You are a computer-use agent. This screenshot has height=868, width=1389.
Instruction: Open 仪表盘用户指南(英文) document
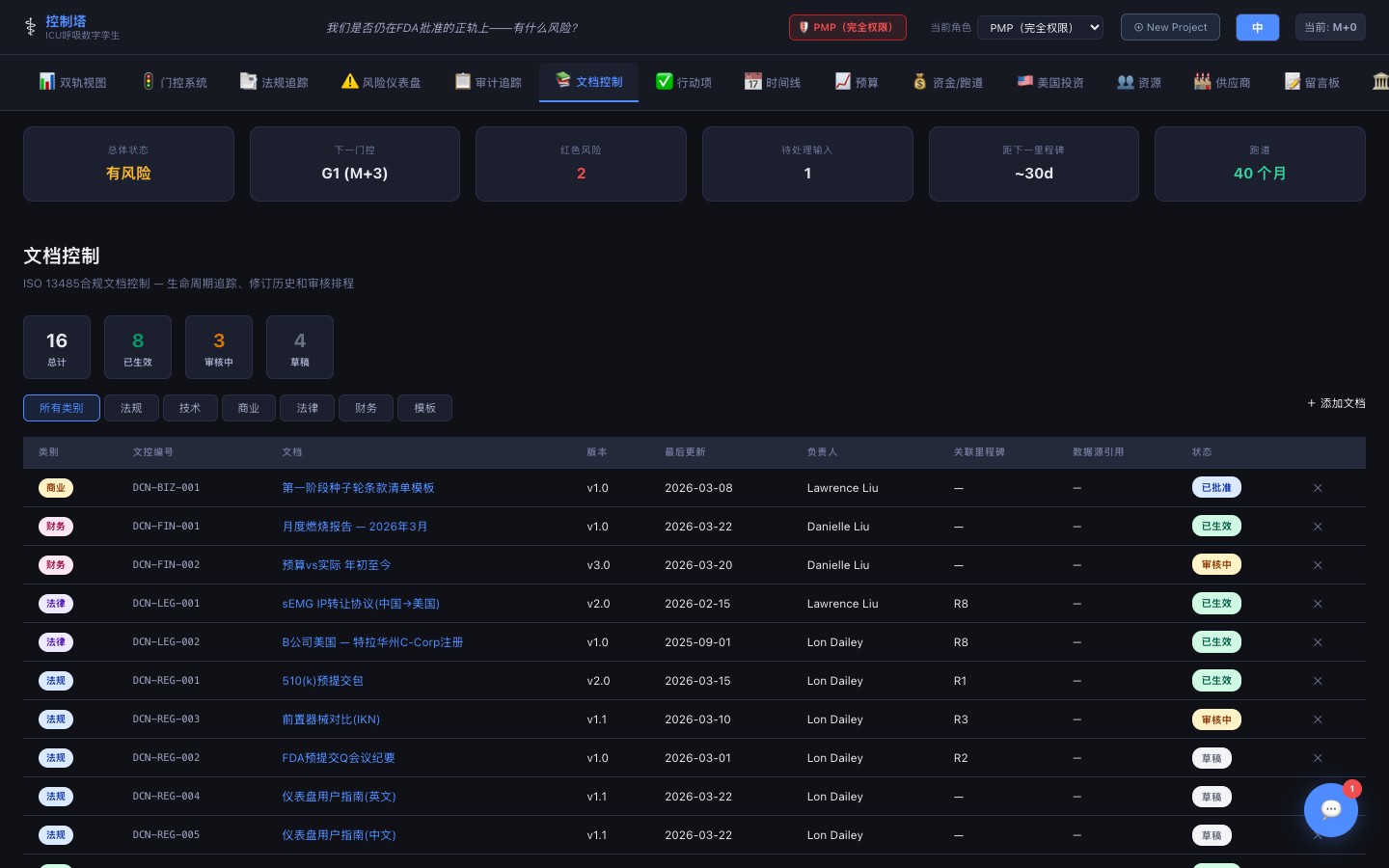[x=339, y=797]
